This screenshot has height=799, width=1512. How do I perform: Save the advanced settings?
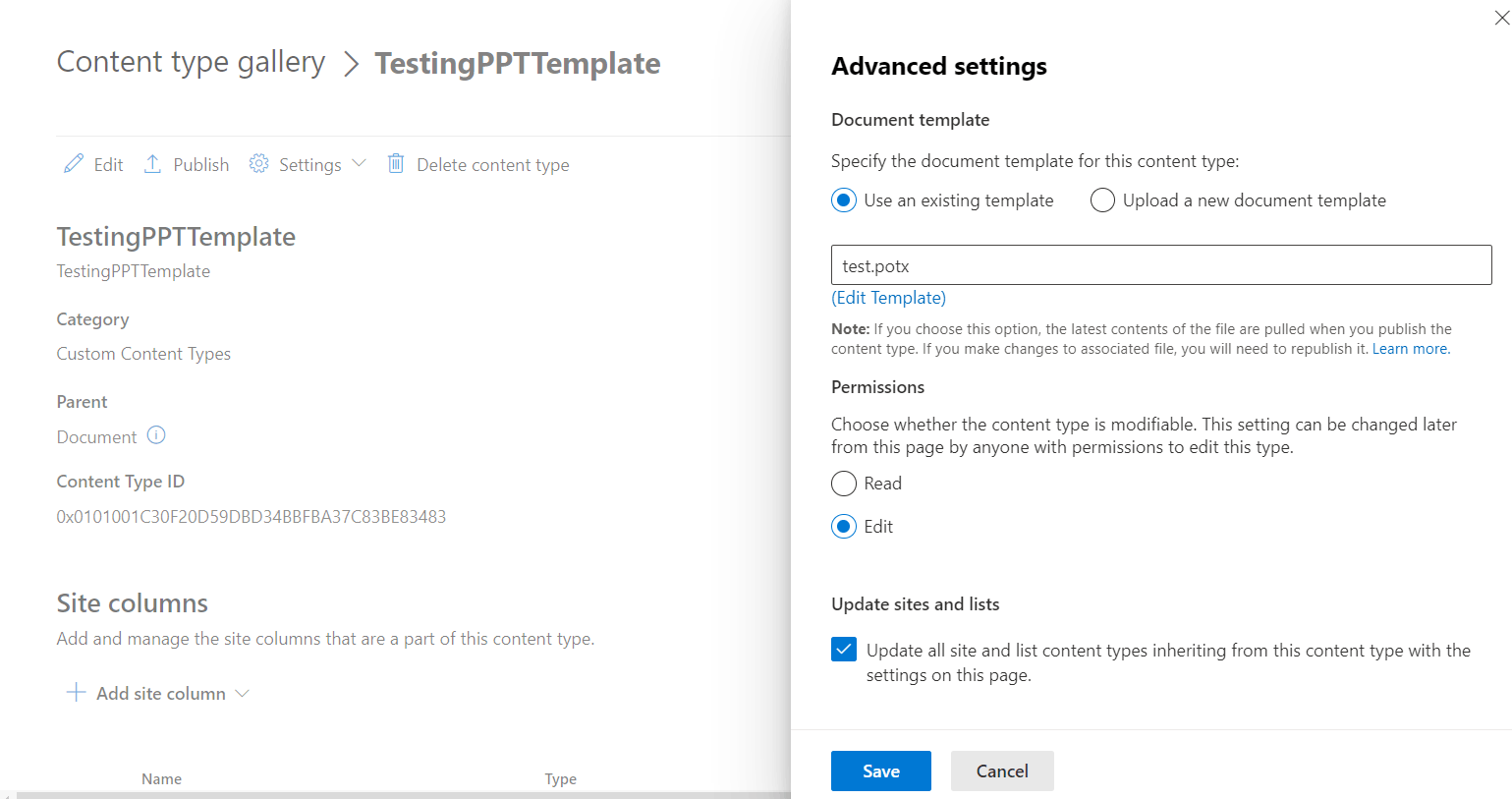(881, 771)
